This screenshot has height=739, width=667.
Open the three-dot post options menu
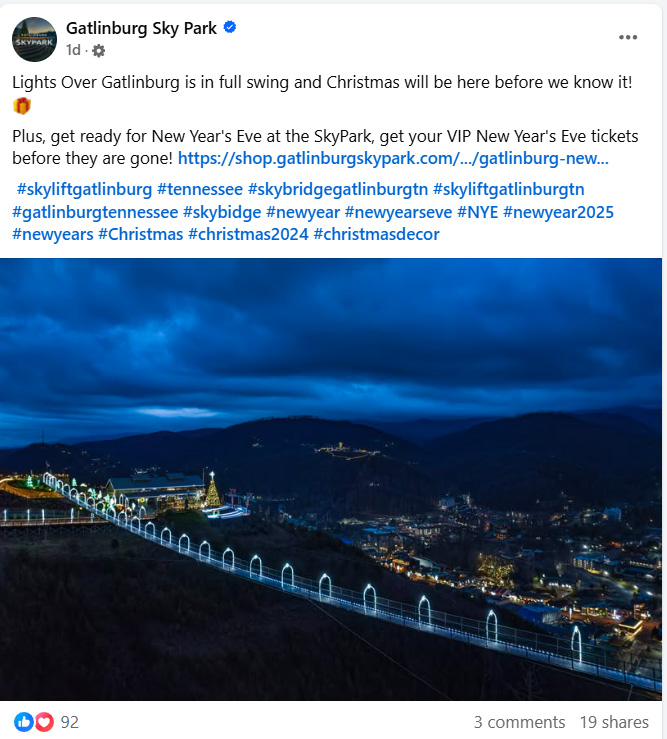coord(627,37)
